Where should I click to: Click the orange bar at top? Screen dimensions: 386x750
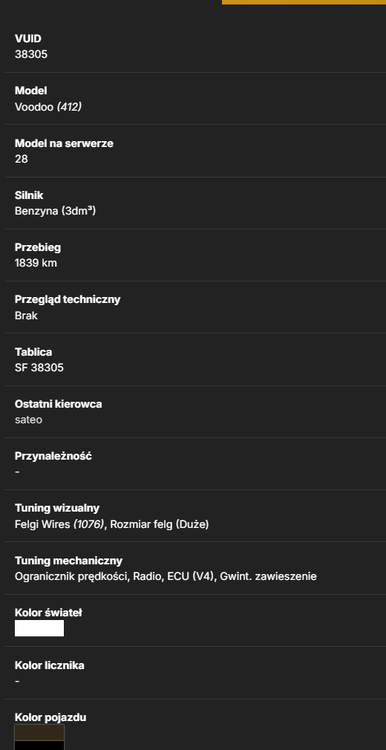(x=304, y=2)
